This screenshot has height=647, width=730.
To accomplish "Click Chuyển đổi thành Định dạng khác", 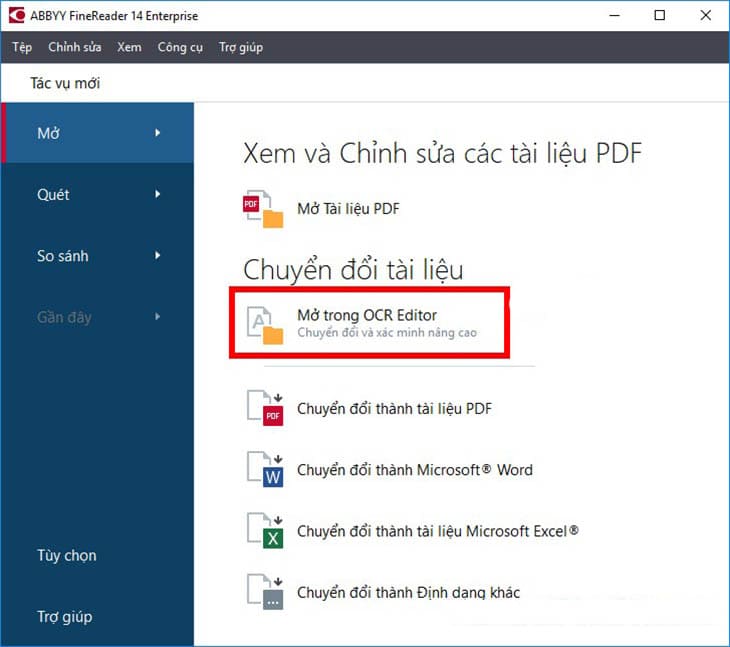I will (x=408, y=593).
